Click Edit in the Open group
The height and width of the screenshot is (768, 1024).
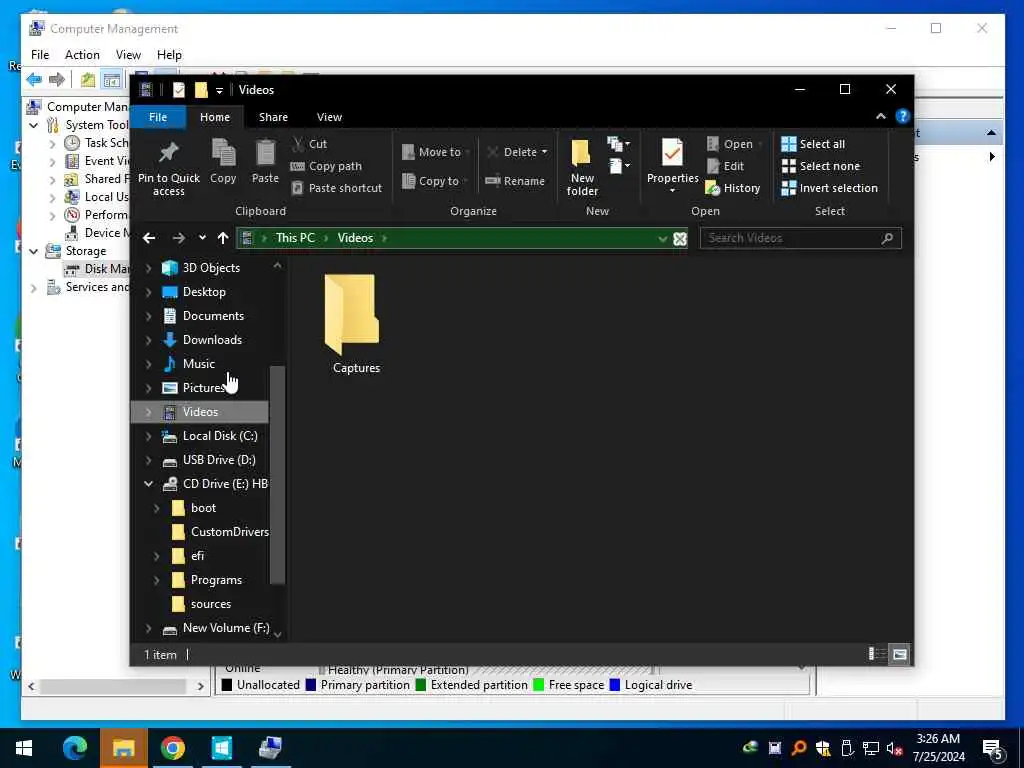[x=725, y=166]
